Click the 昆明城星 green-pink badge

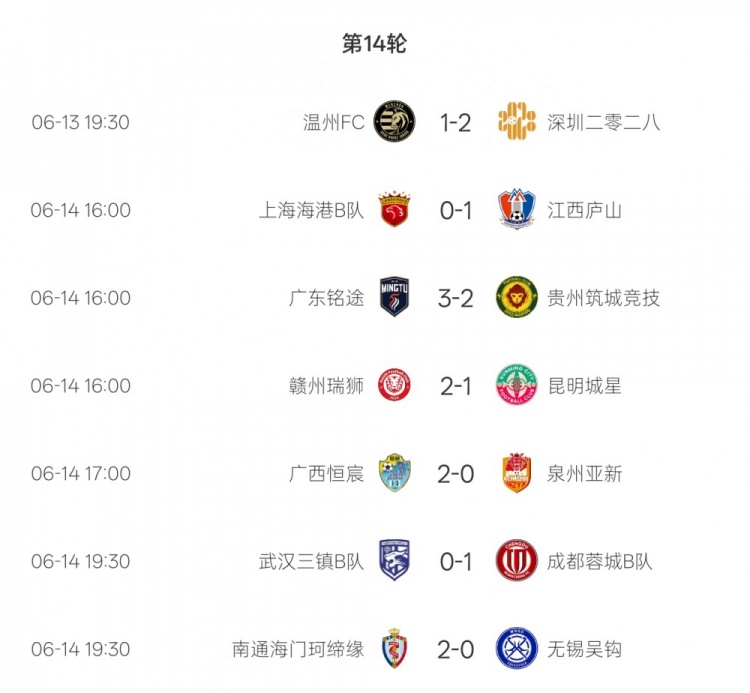click(517, 385)
